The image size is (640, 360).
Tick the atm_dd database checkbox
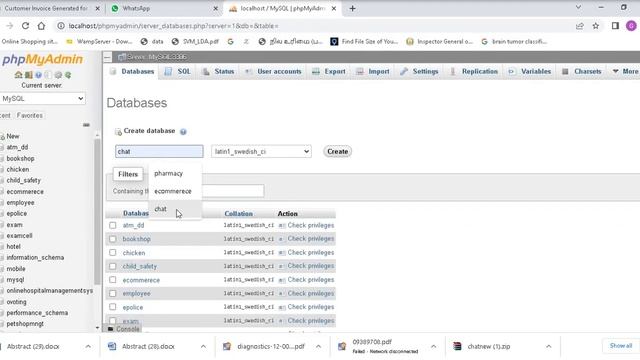click(x=113, y=225)
